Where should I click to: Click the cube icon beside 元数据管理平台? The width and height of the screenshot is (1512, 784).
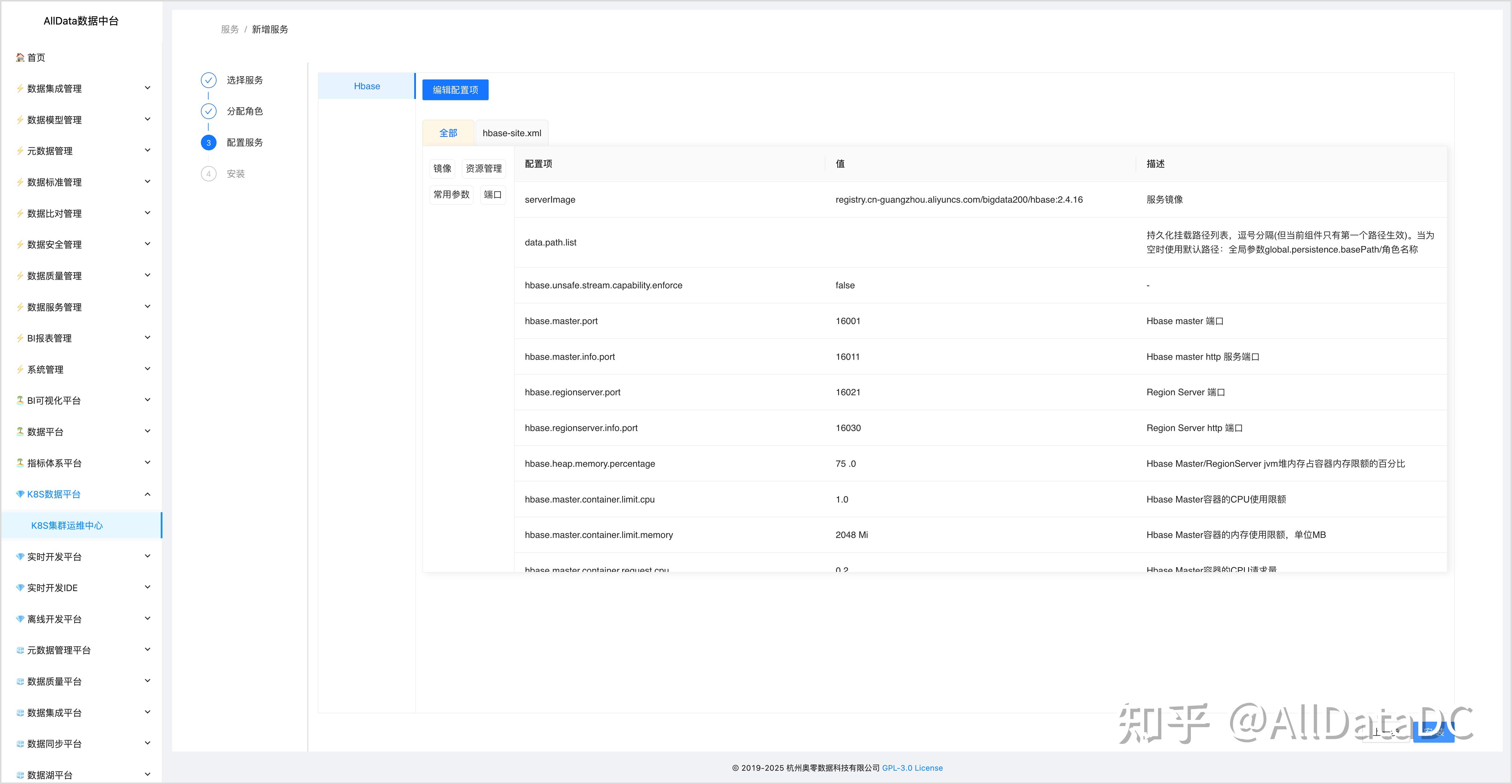(x=20, y=650)
